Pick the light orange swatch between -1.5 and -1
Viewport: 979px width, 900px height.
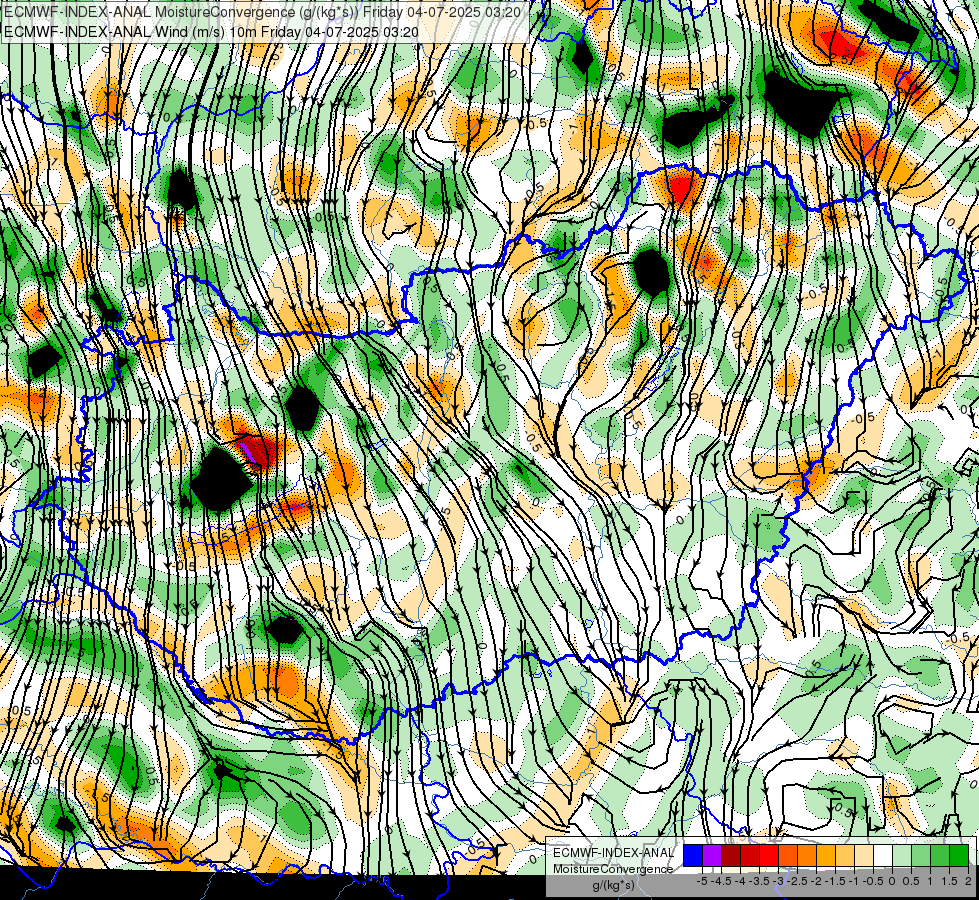pos(845,856)
